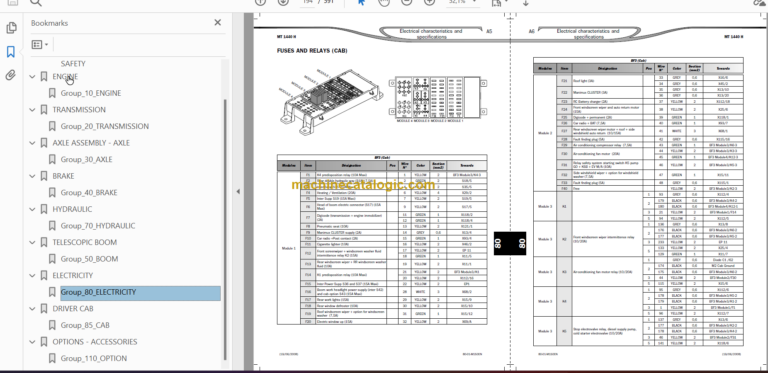Click the search magnifier icon

tap(36, 3)
